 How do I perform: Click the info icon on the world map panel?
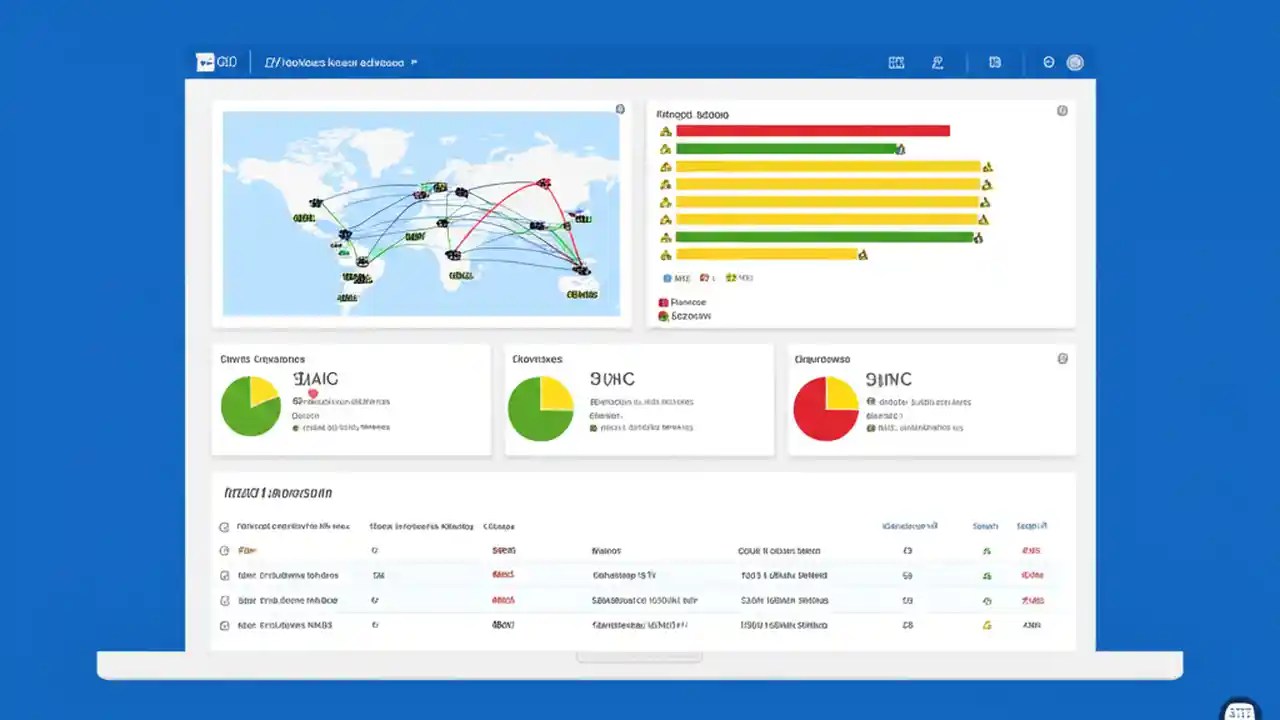pyautogui.click(x=619, y=109)
